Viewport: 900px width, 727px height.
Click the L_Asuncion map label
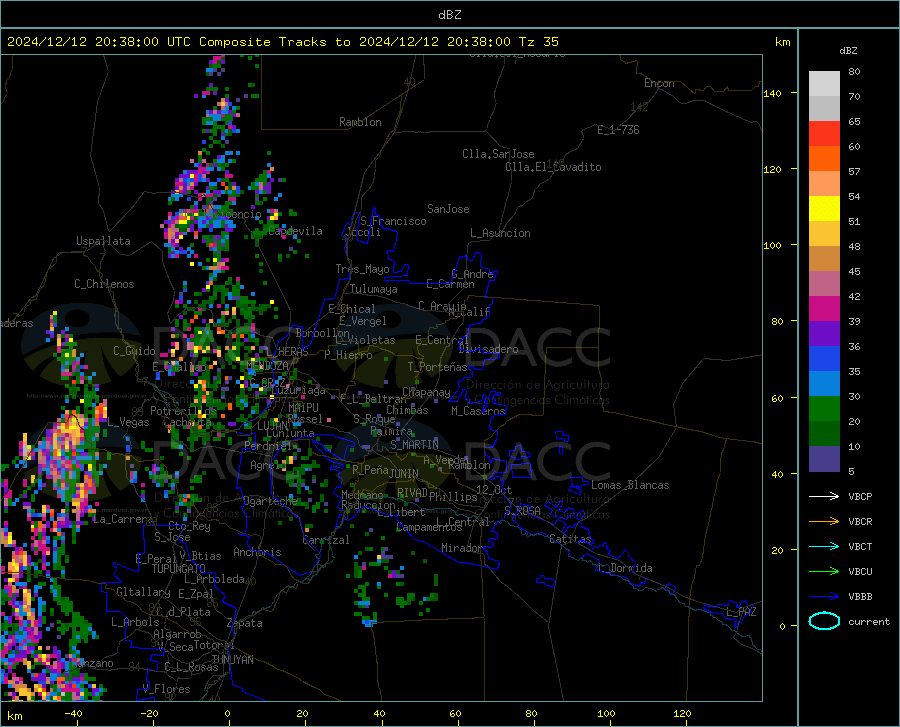click(500, 233)
